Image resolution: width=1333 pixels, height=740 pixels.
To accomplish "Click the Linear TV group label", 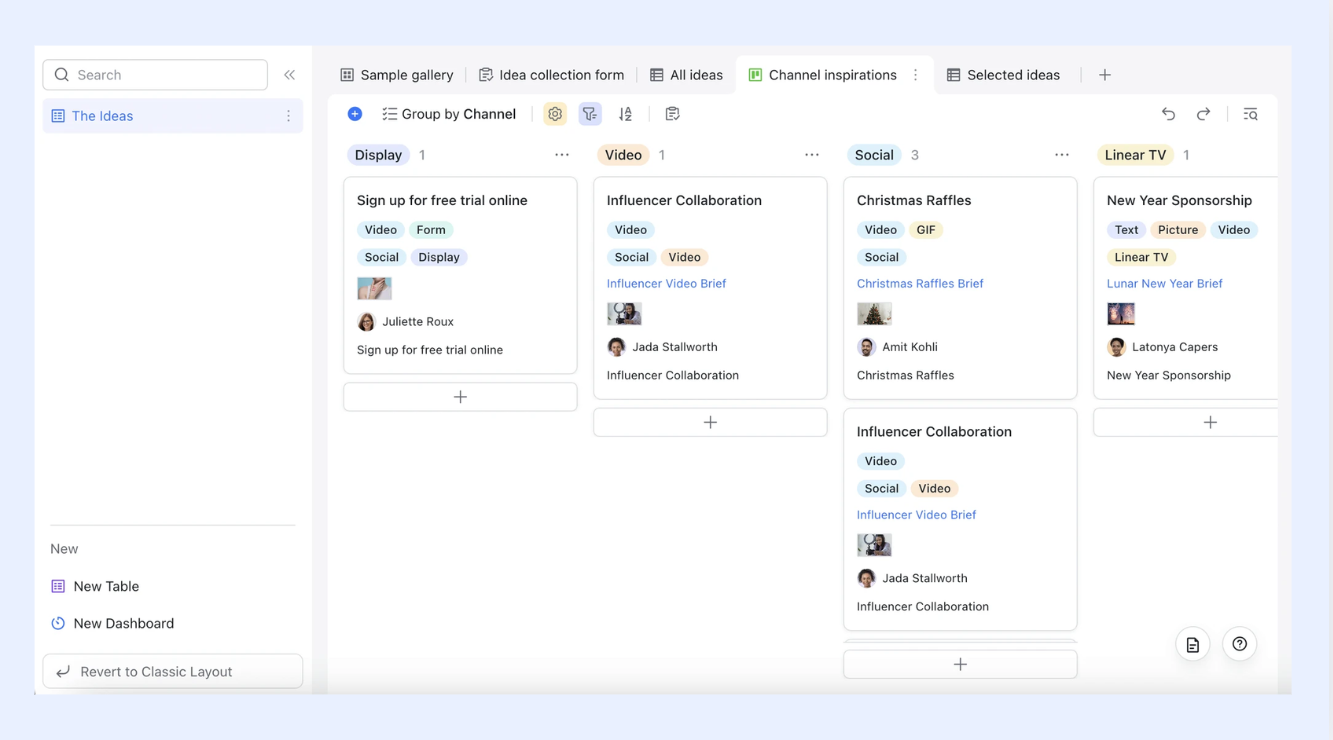I will point(1135,155).
